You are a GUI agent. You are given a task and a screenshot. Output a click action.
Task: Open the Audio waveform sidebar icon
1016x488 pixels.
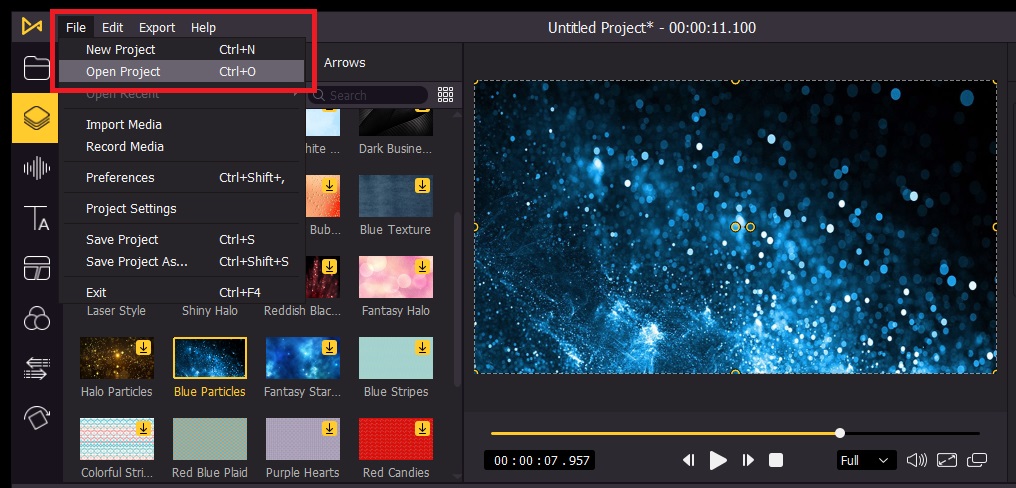click(x=37, y=168)
